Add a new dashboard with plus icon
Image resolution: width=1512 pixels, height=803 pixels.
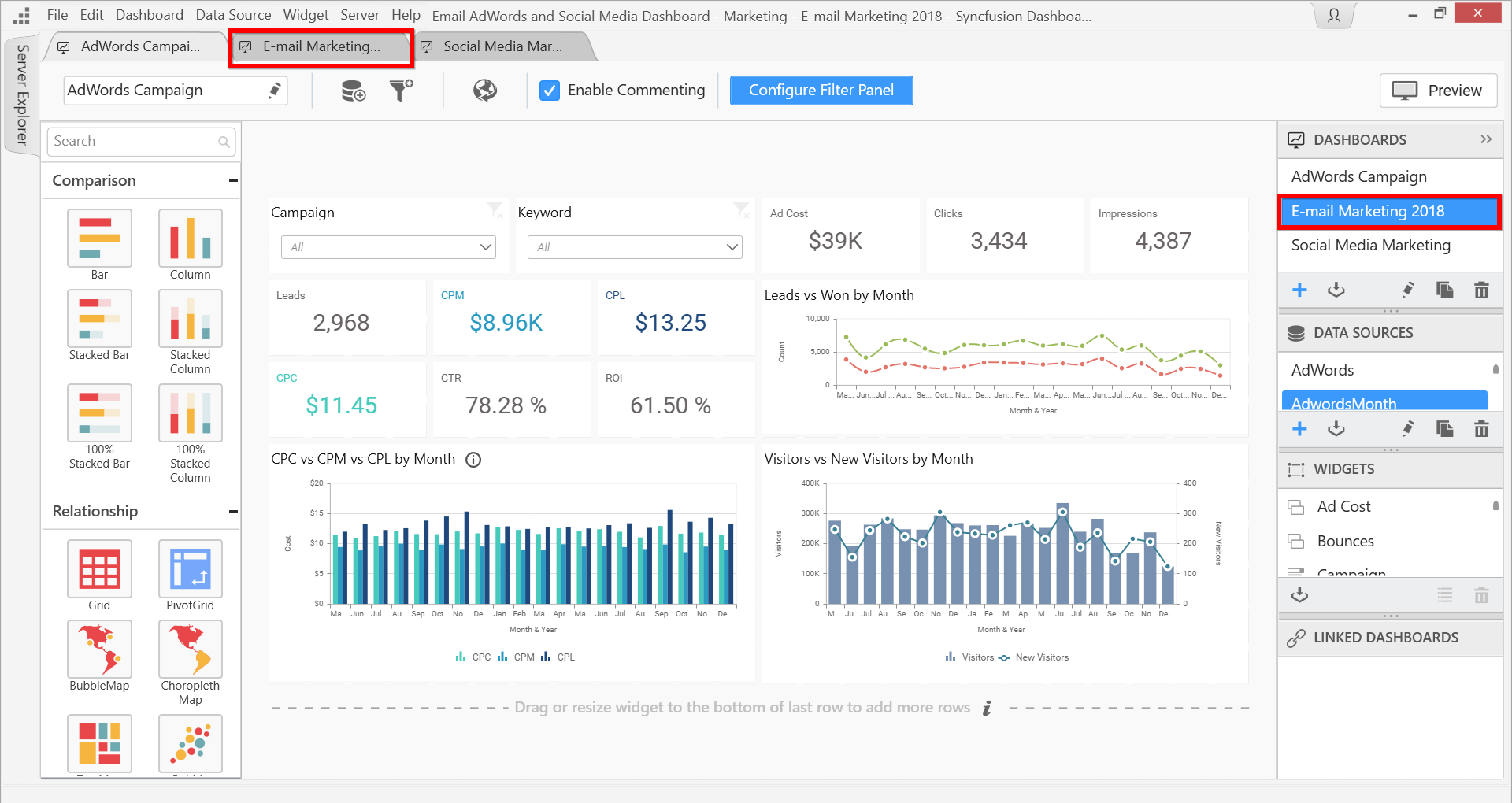coord(1299,290)
